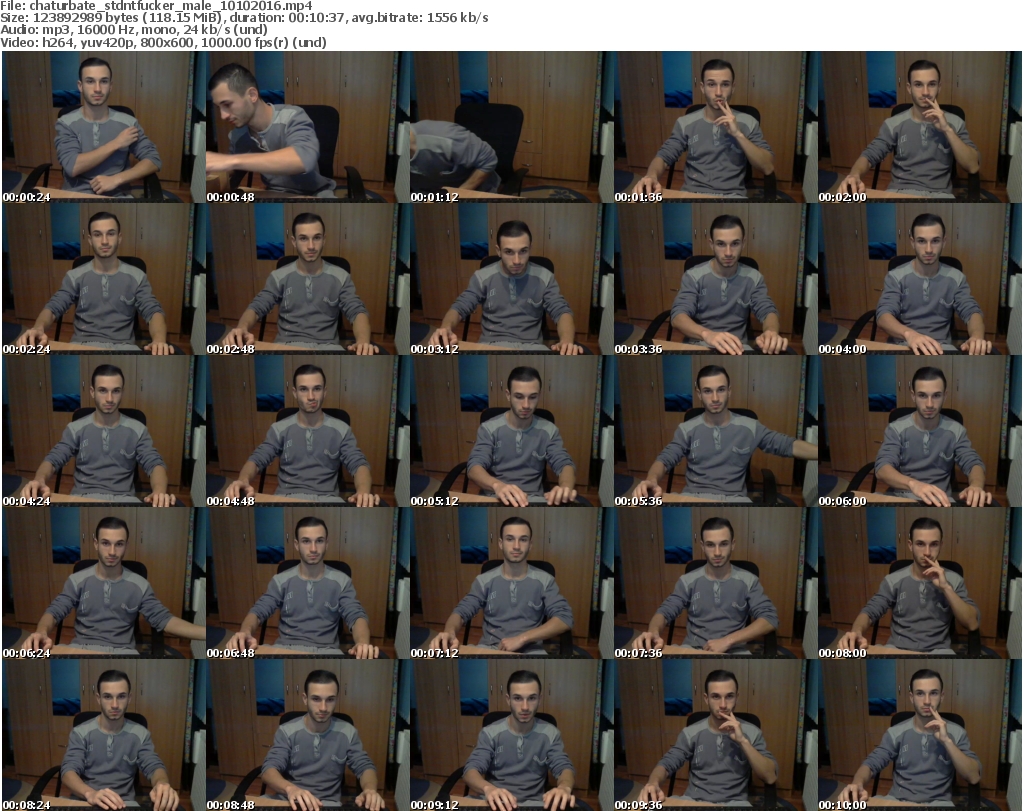Select the thumbnail at 00:06:48

point(308,584)
